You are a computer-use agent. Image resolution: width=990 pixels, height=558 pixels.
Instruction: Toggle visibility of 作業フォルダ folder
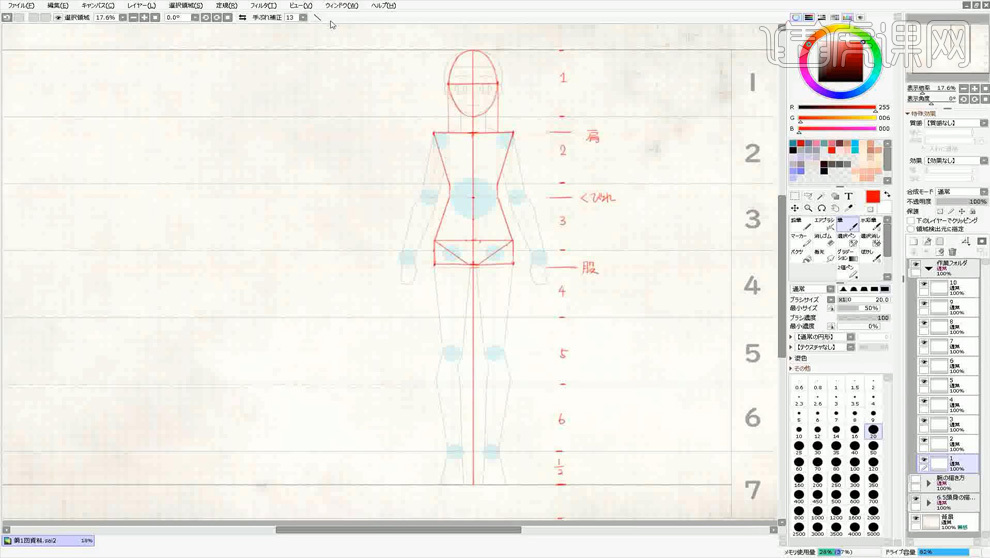[x=915, y=264]
